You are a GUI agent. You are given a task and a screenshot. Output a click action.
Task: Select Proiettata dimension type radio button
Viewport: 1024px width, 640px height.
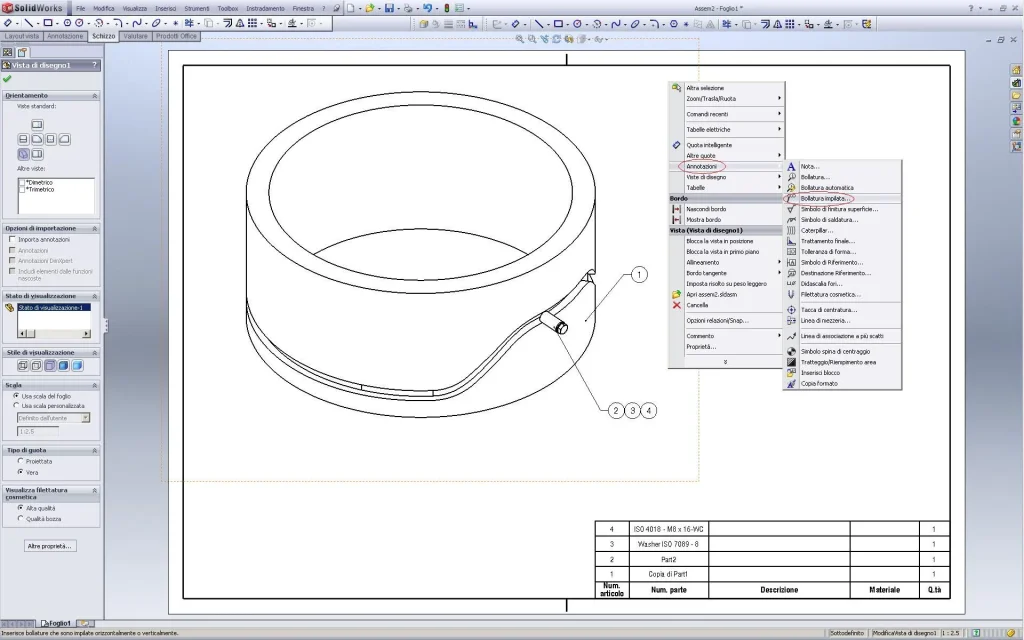tap(20, 461)
